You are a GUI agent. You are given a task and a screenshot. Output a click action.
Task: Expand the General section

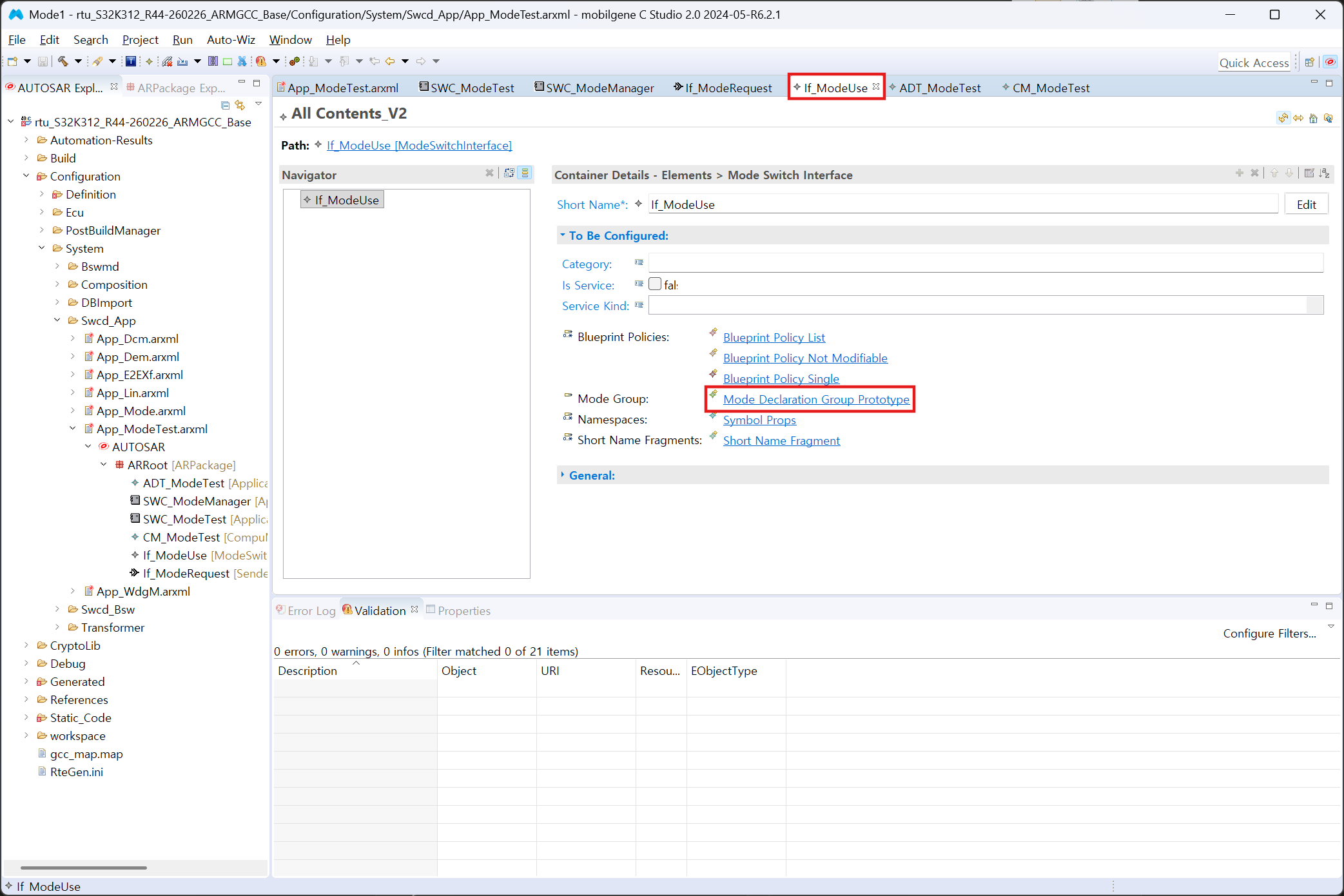(563, 475)
